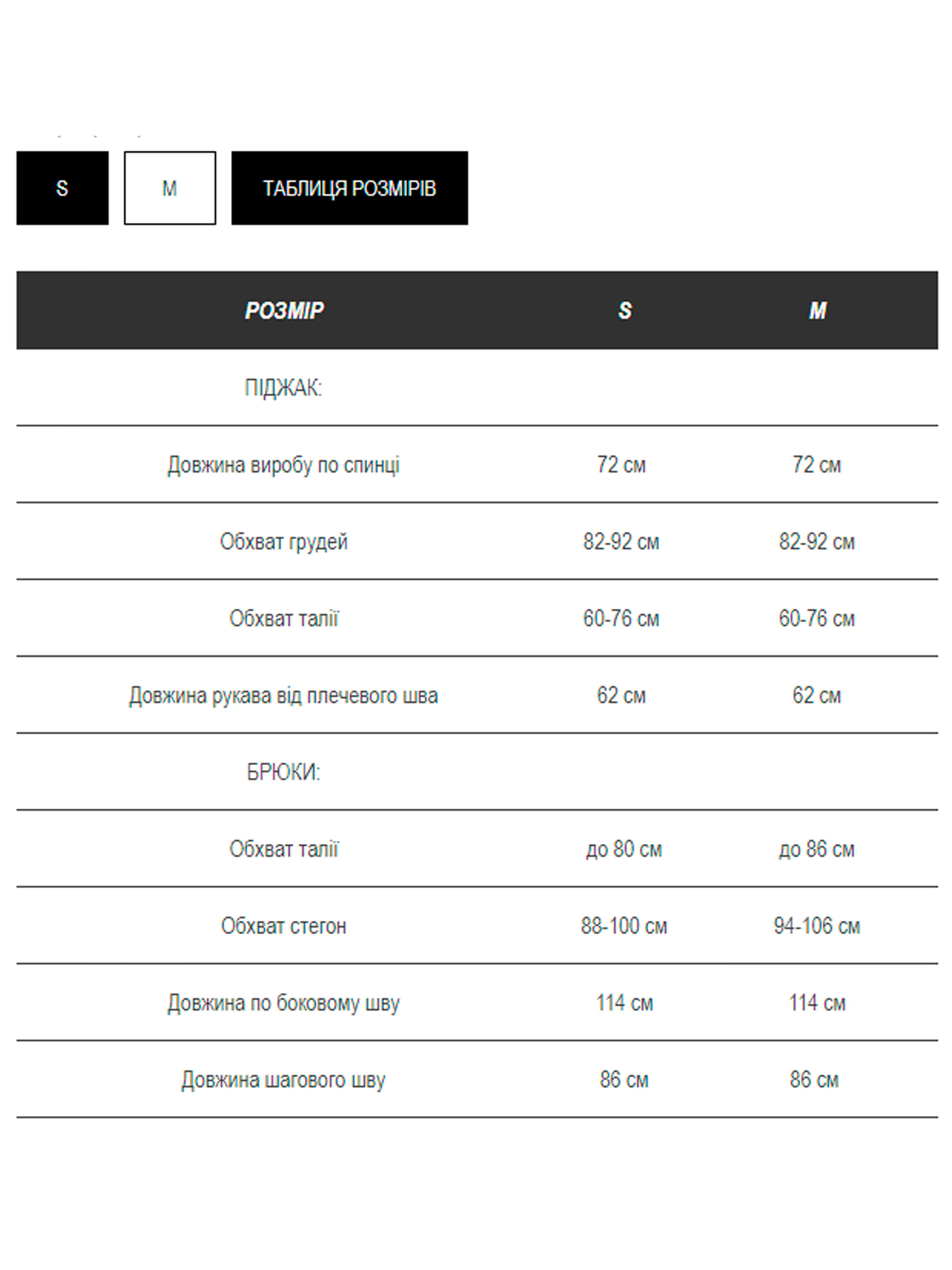Click the Обхват стегон row label
The height and width of the screenshot is (1270, 952).
pyautogui.click(x=283, y=926)
